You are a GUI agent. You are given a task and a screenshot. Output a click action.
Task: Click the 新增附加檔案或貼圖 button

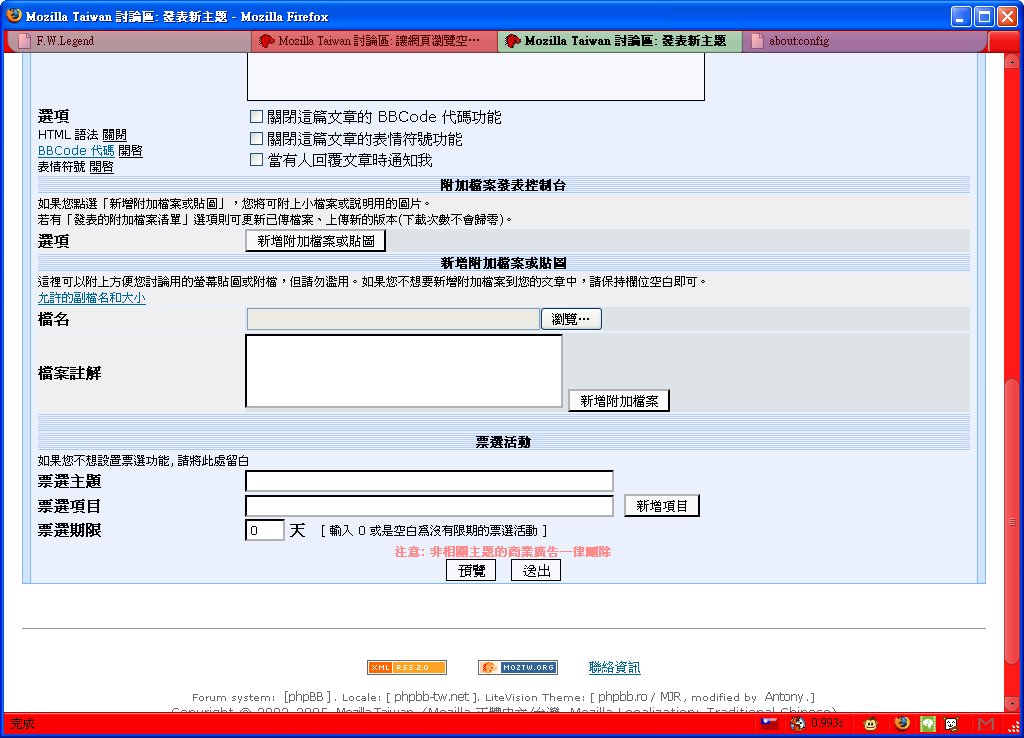click(x=315, y=241)
